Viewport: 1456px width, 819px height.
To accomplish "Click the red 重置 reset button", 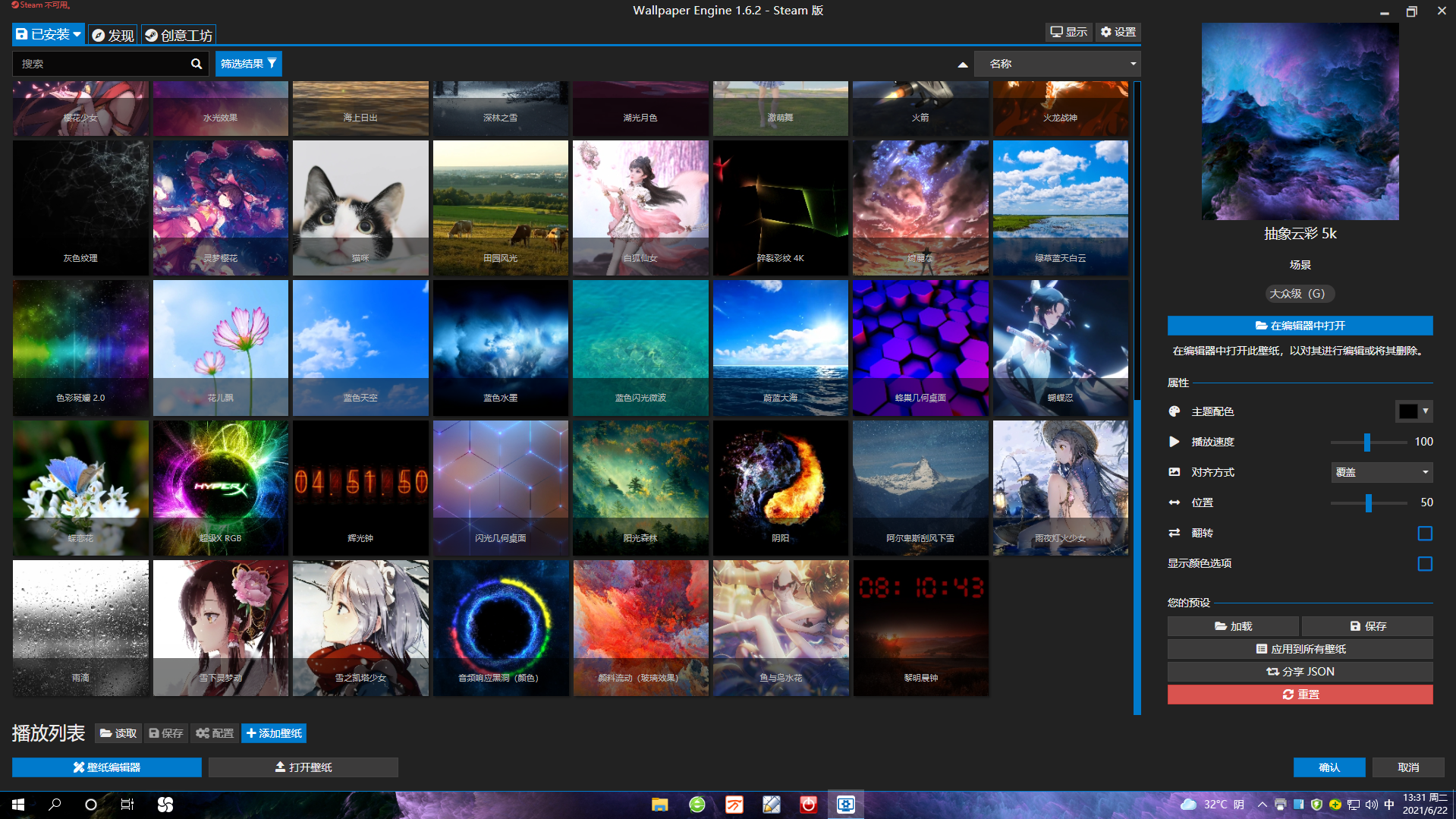I will pos(1300,695).
